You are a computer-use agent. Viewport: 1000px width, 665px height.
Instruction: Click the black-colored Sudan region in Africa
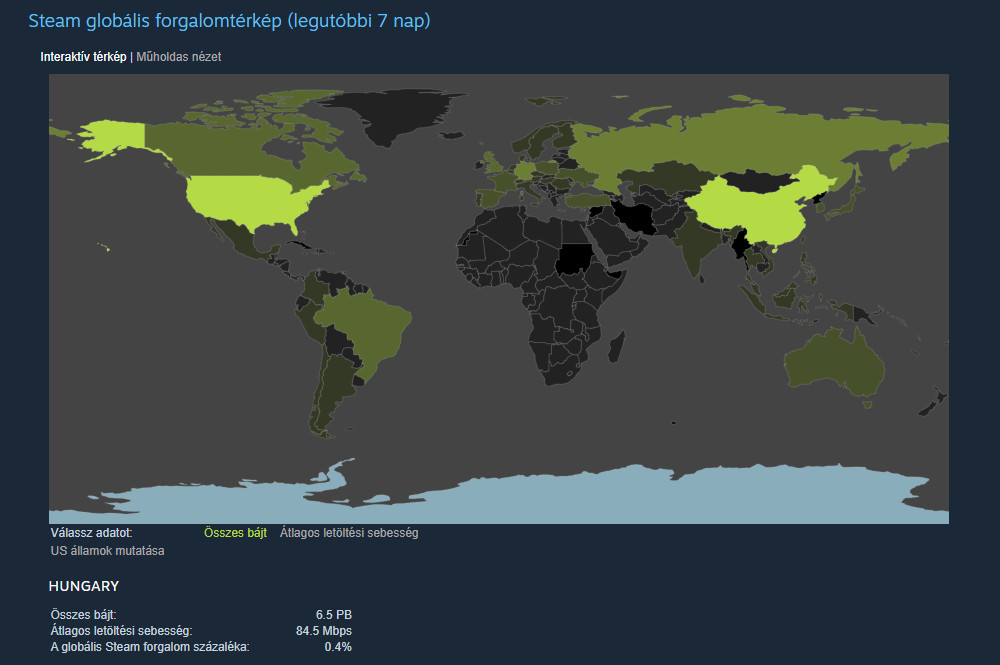click(x=574, y=259)
